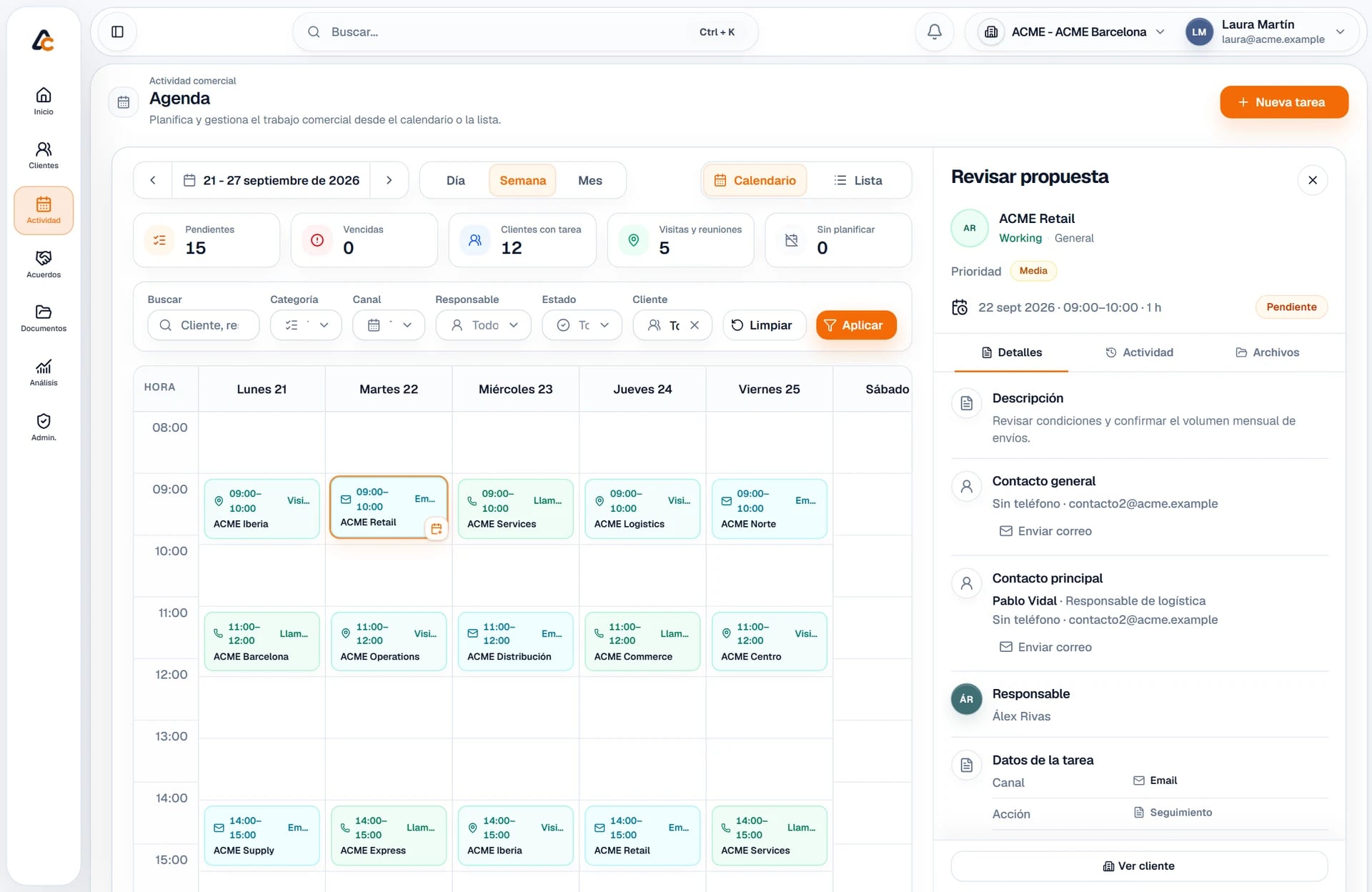
Task: Open the Miércoles 09:00 ACME Services task
Action: click(x=515, y=508)
